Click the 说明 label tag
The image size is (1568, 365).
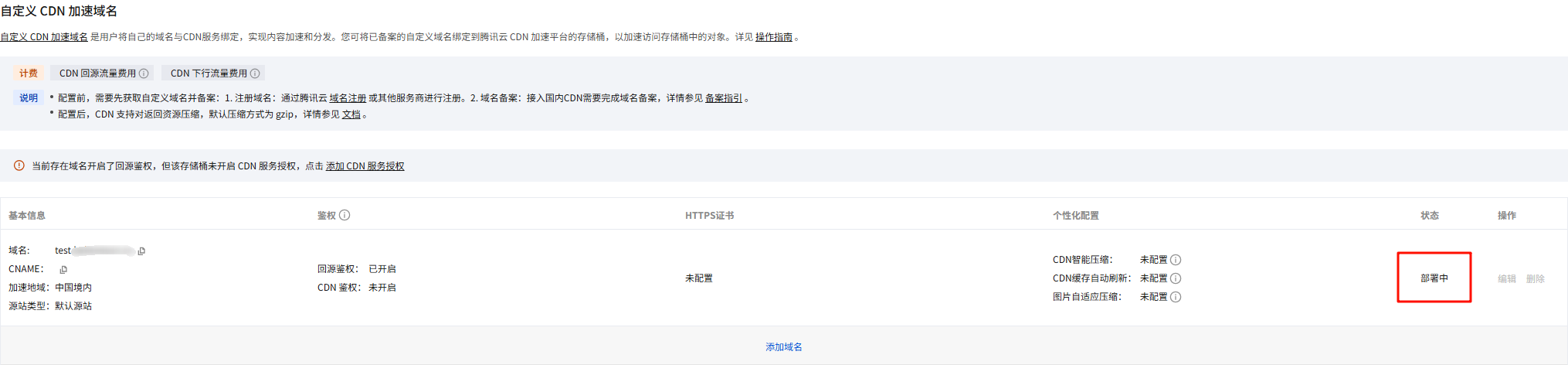29,98
